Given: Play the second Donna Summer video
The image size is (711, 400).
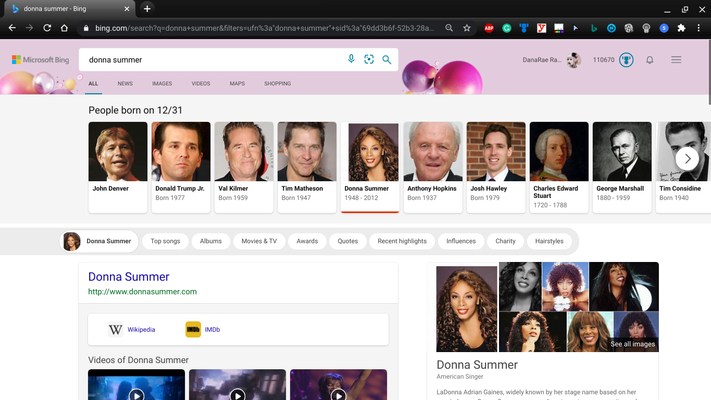Looking at the screenshot, I should pyautogui.click(x=238, y=395).
